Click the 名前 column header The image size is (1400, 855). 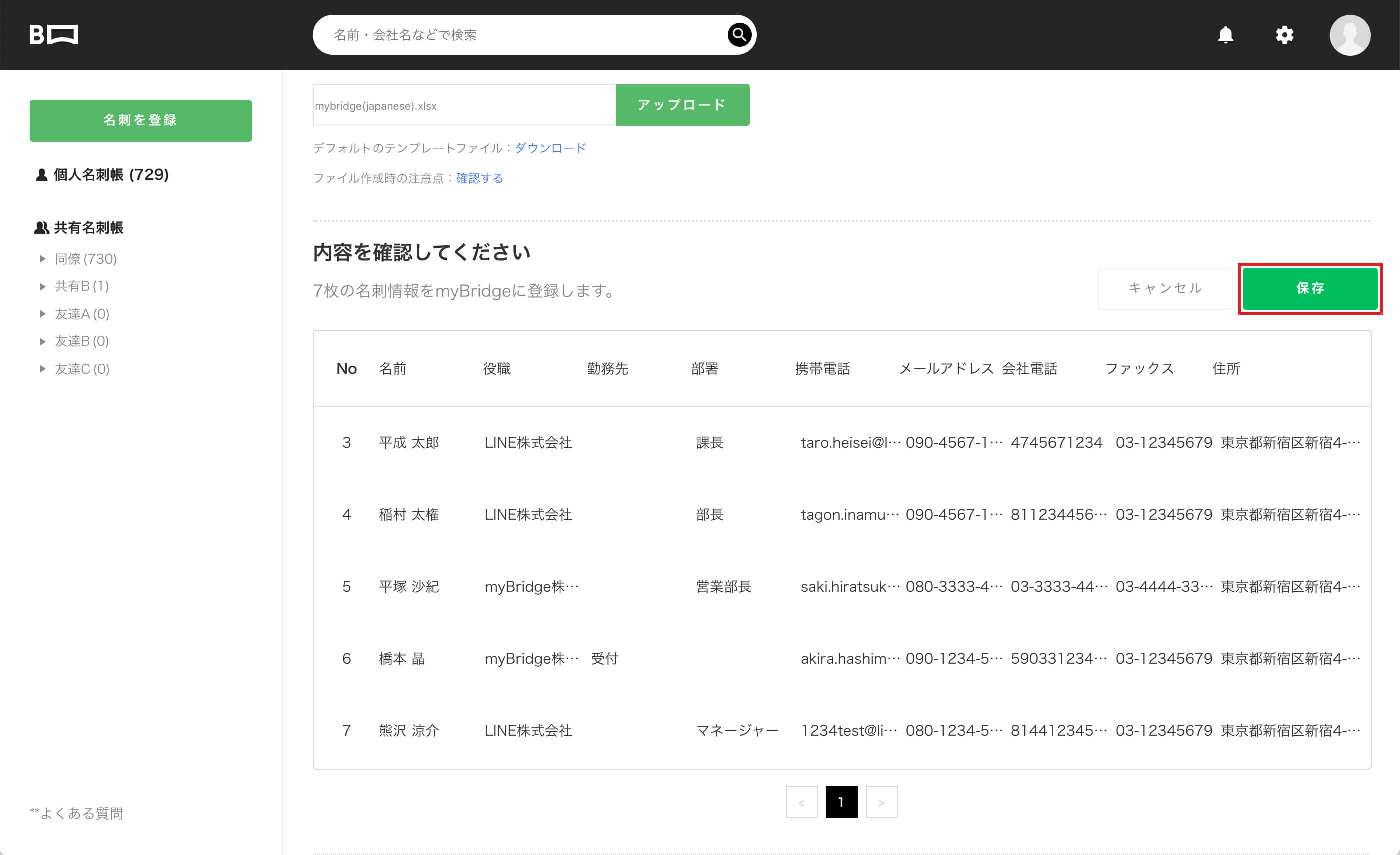[393, 368]
